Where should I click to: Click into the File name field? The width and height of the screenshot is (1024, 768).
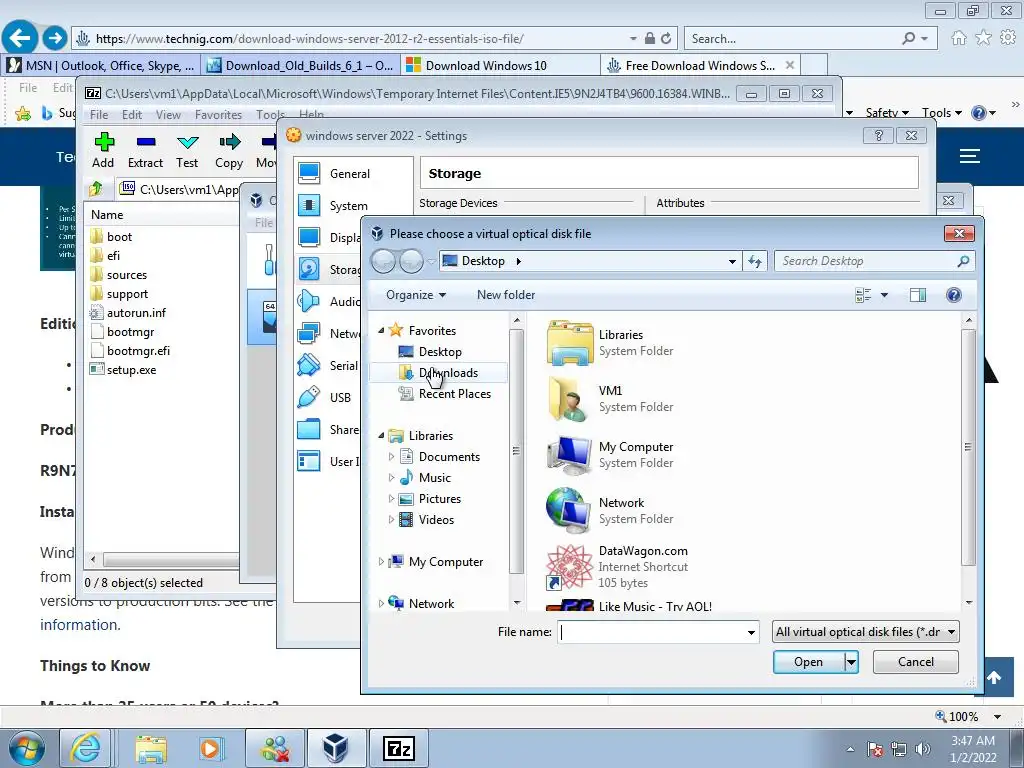(x=651, y=632)
